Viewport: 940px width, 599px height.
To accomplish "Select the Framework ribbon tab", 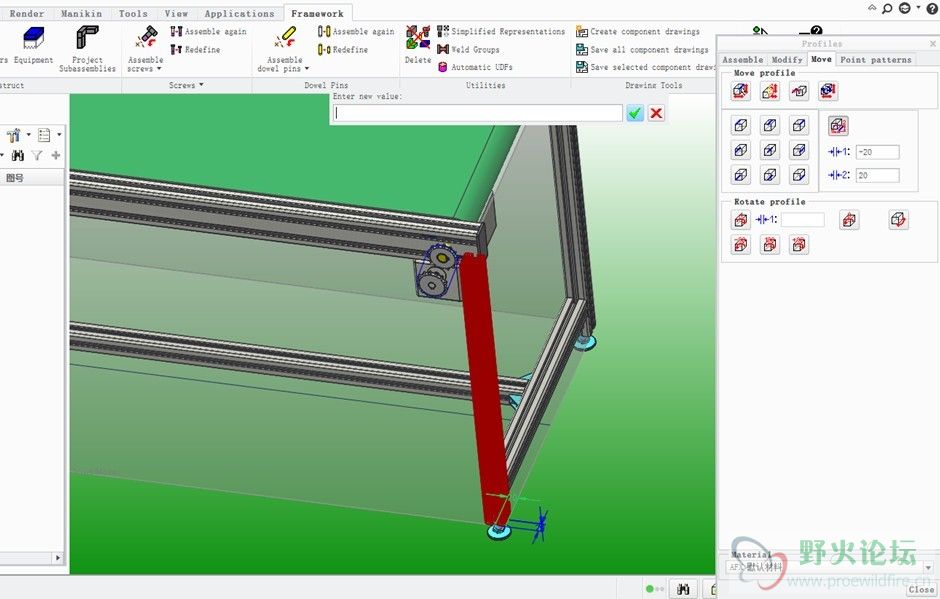I will pyautogui.click(x=318, y=13).
